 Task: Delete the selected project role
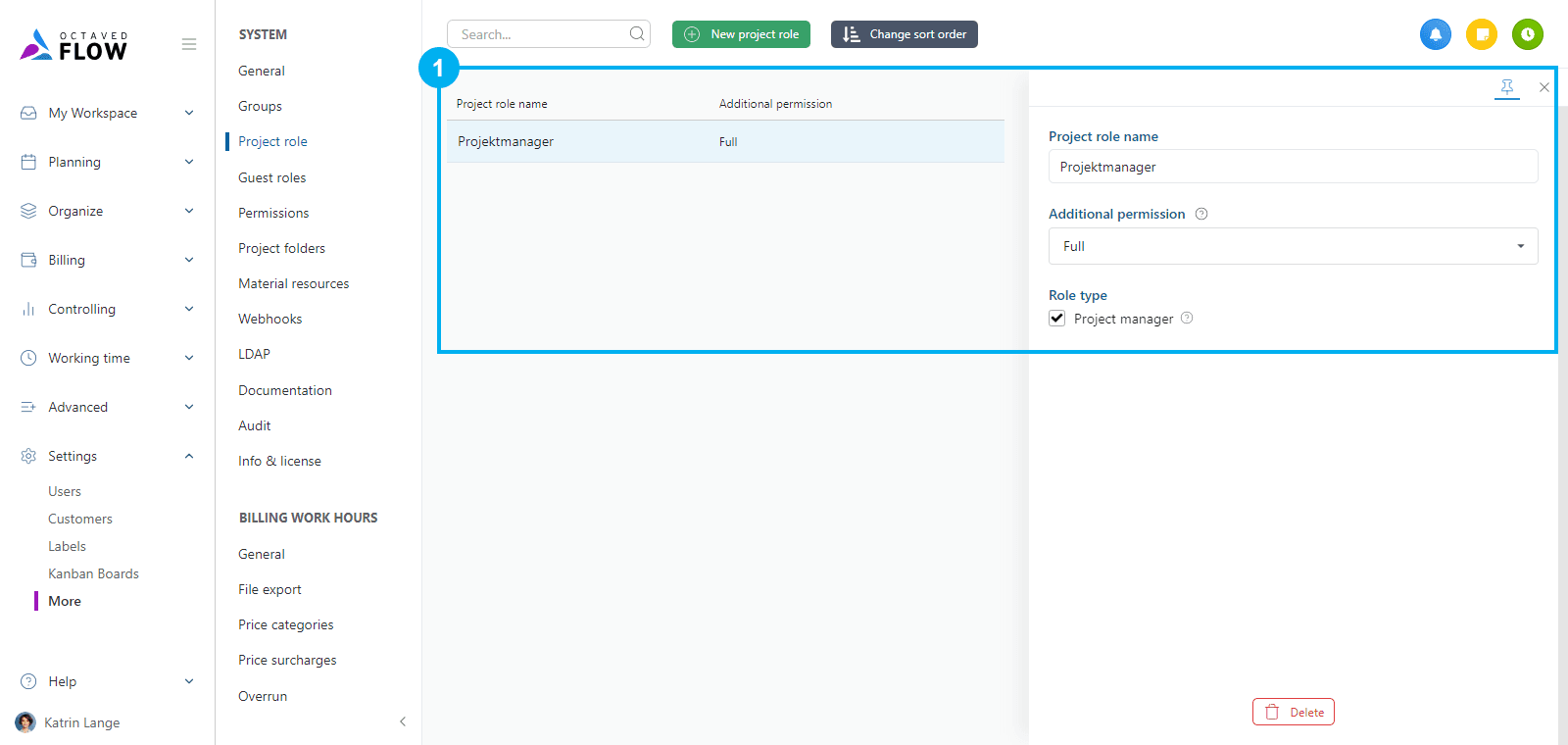[x=1293, y=712]
